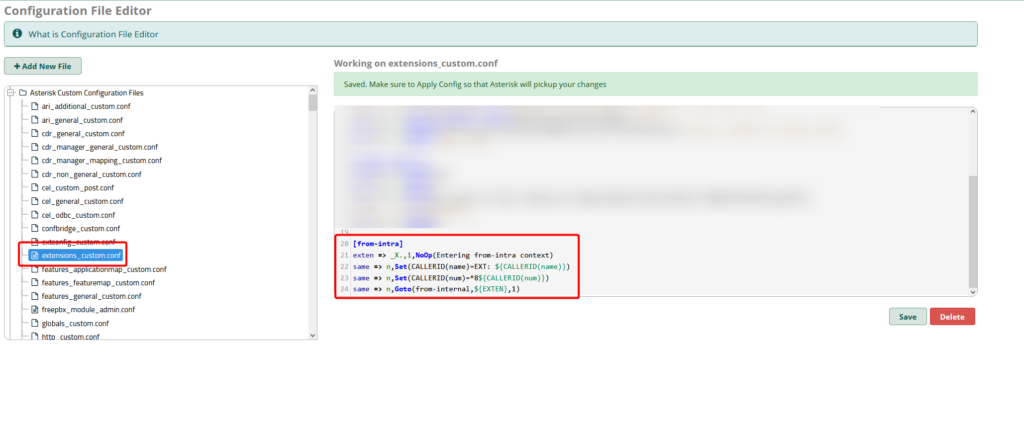Click the info icon beside What is Configuration File Editor
This screenshot has height=427, width=1024.
click(17, 33)
